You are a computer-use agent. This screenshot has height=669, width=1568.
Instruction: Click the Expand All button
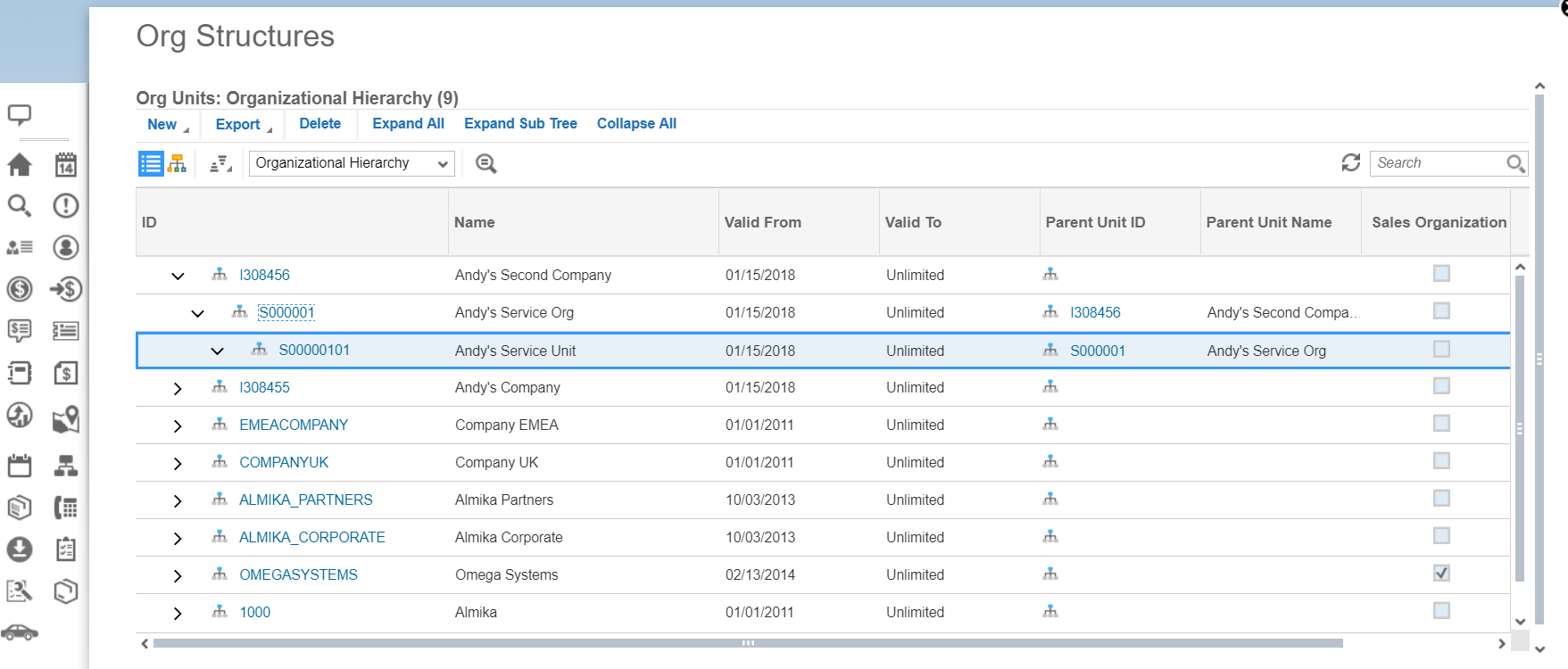tap(408, 124)
